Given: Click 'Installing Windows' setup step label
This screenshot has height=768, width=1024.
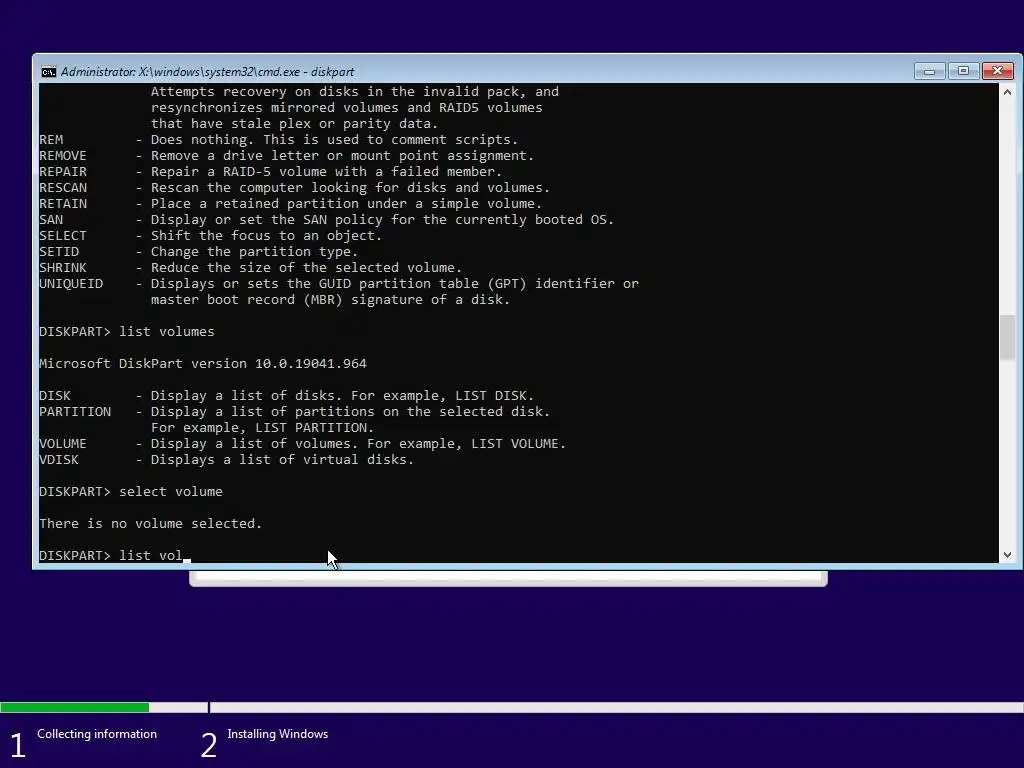Looking at the screenshot, I should click(278, 734).
